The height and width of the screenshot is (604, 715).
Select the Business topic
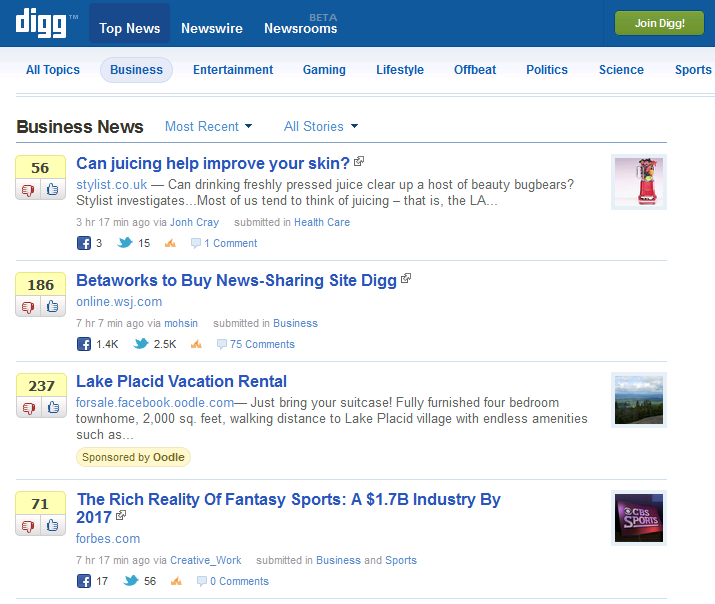point(136,70)
